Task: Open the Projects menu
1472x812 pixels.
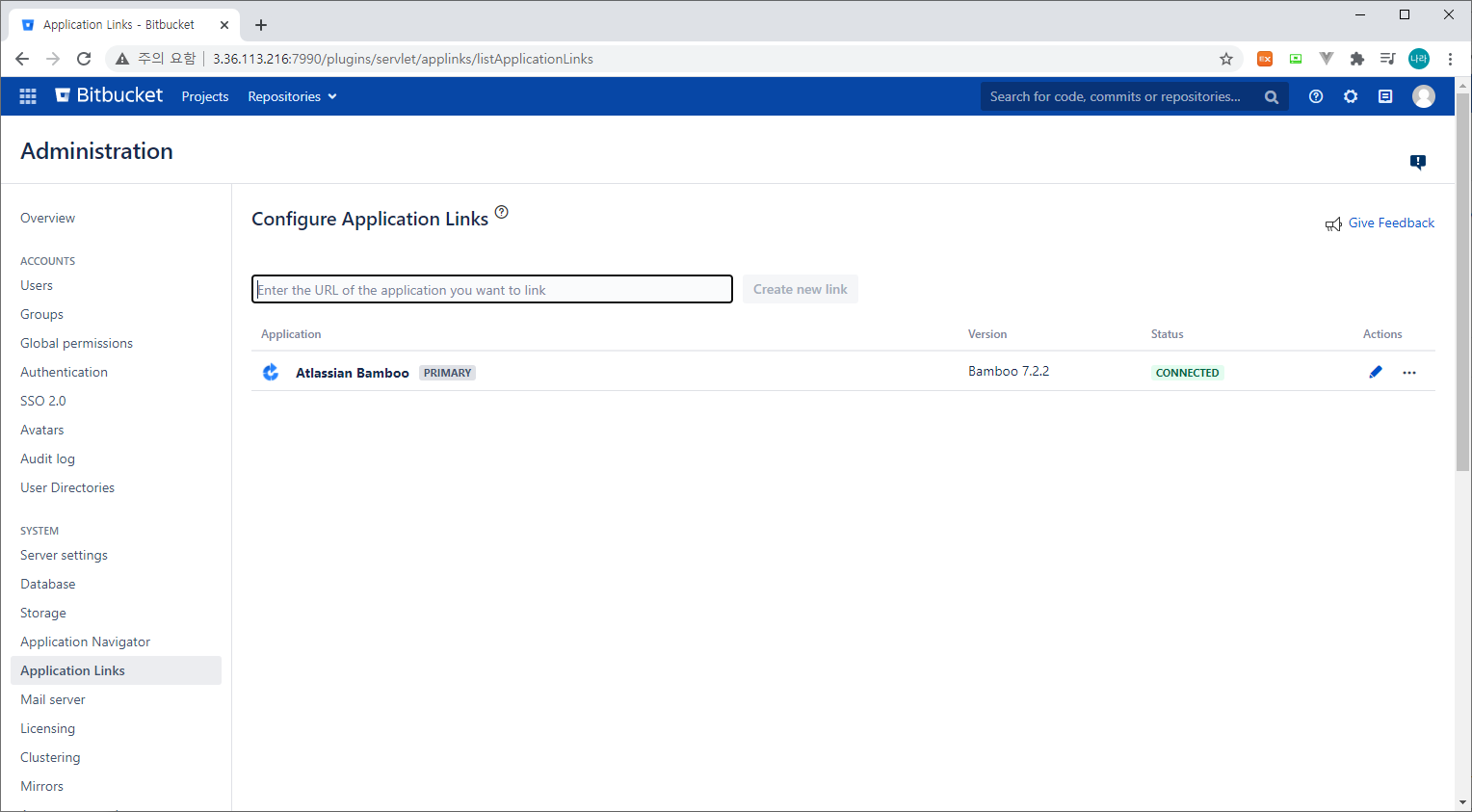Action: click(x=204, y=96)
